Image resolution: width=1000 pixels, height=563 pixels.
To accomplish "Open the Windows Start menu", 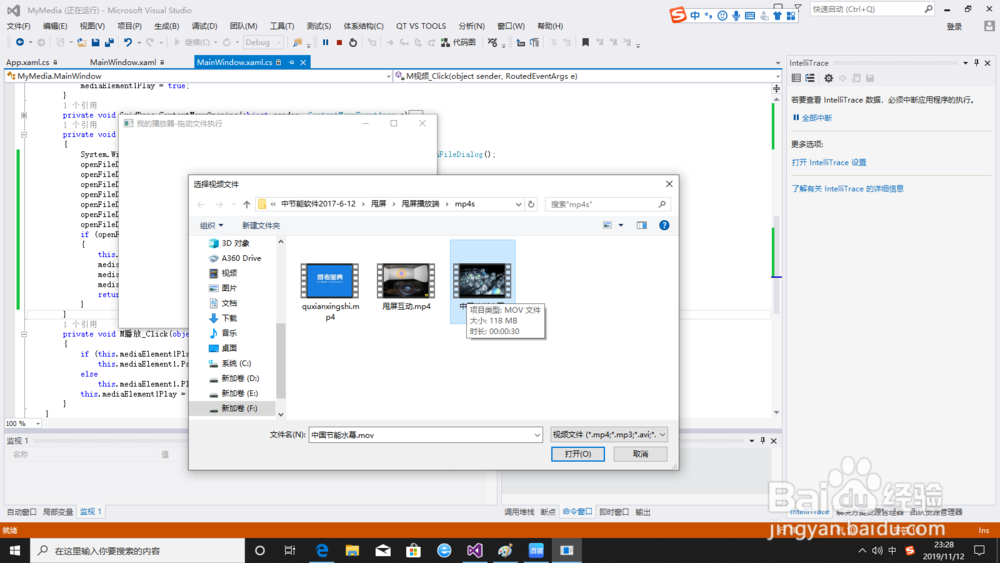I will (15, 550).
